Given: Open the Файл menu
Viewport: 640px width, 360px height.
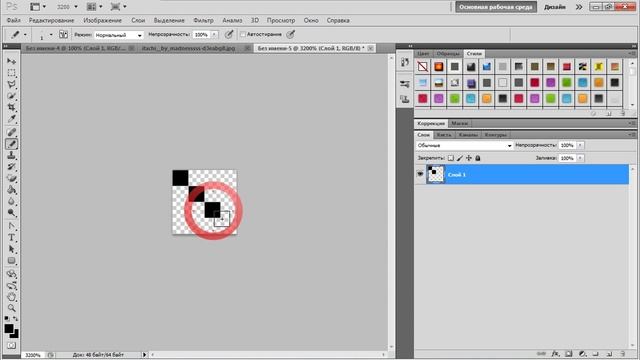Looking at the screenshot, I should click(13, 20).
